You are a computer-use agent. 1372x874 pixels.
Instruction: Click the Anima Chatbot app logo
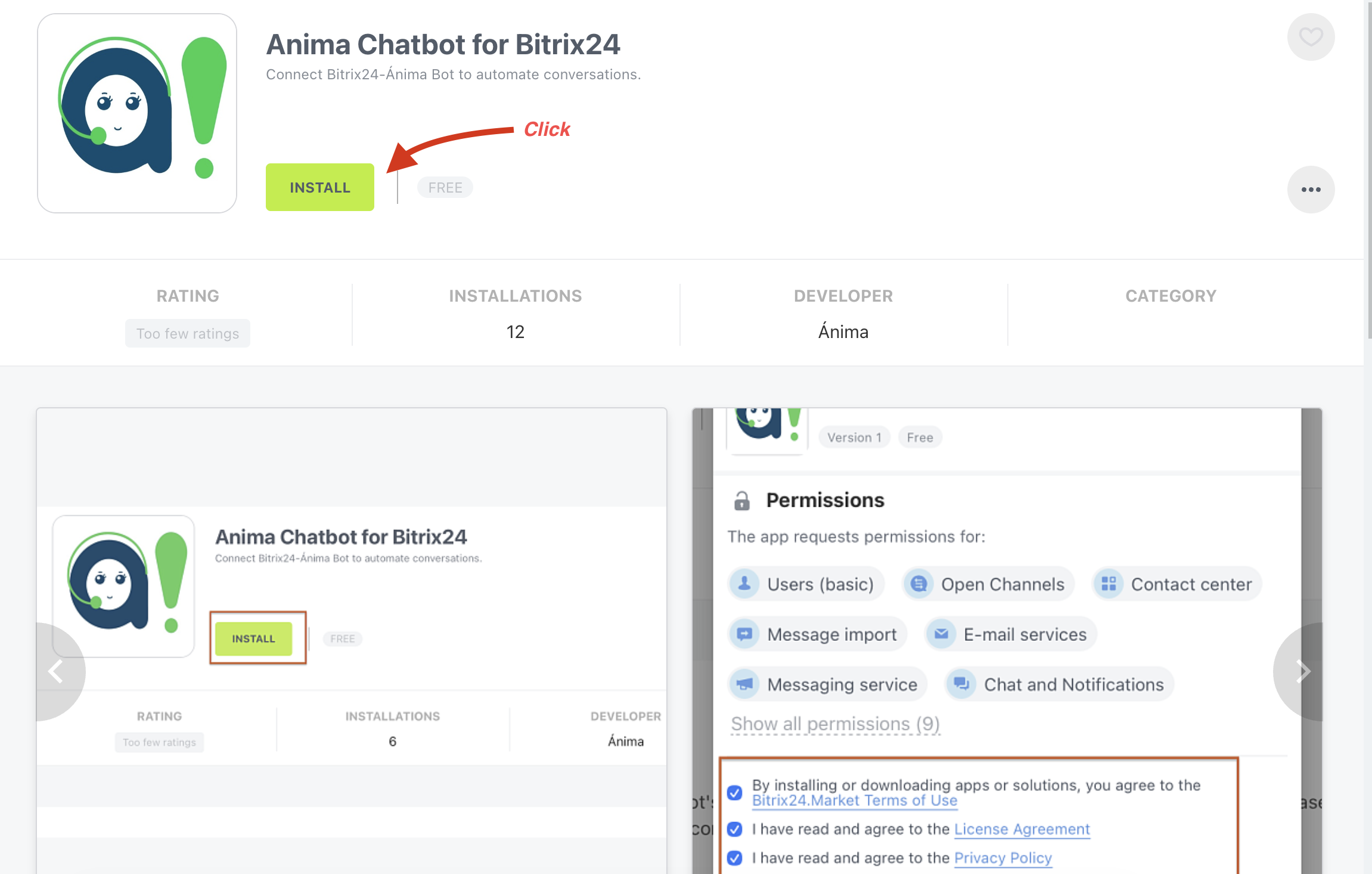click(137, 113)
